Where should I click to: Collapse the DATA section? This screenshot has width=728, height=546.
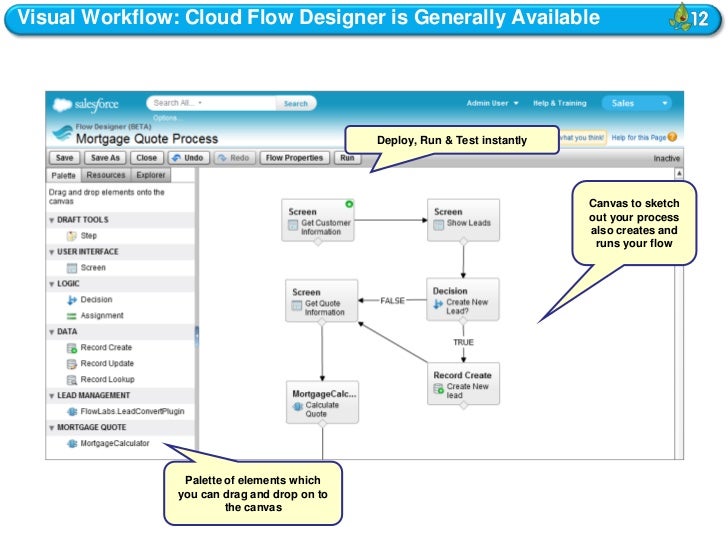[52, 332]
